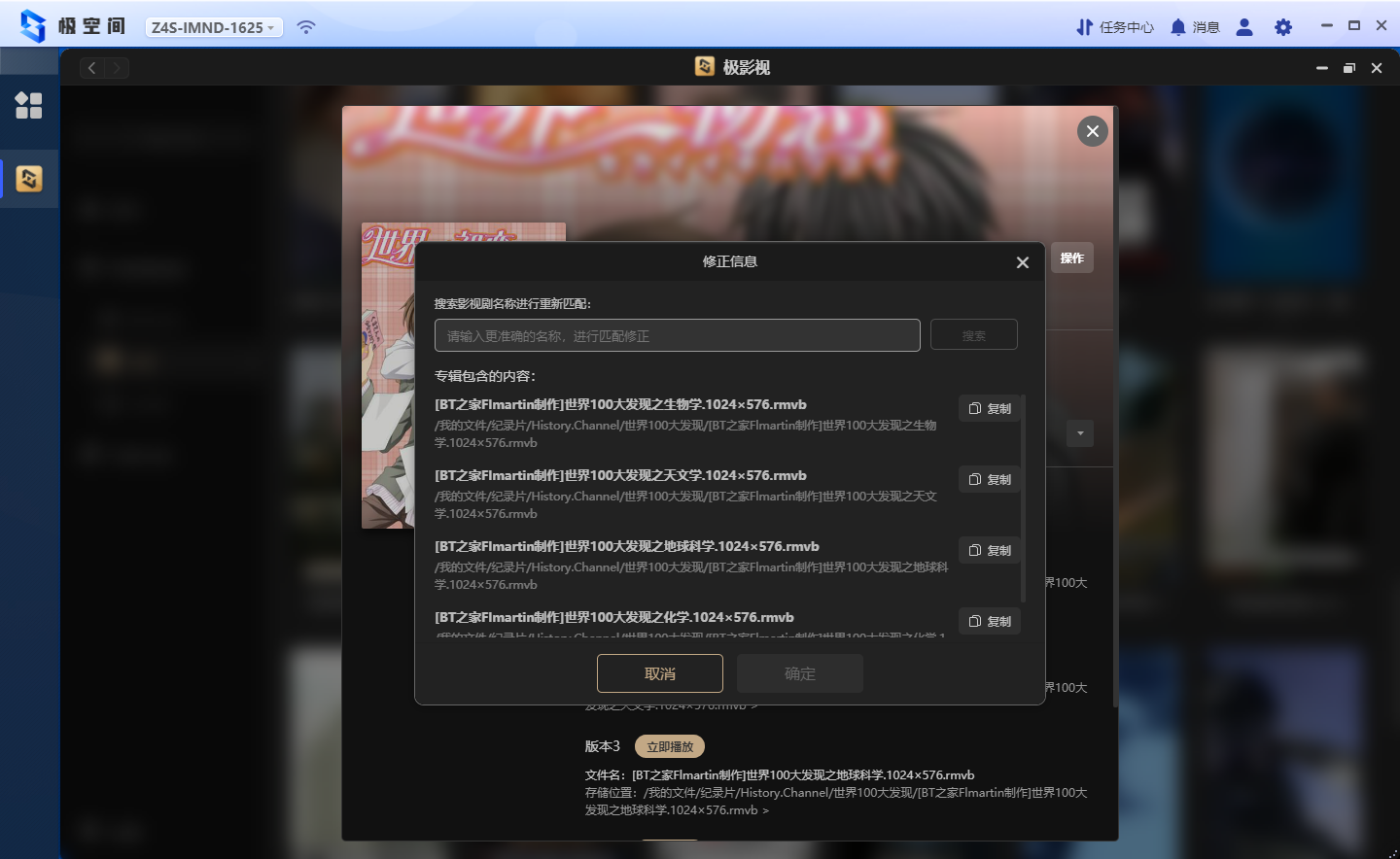The image size is (1400, 859).
Task: Click the poster thumbnail beside the dialog
Action: click(388, 375)
